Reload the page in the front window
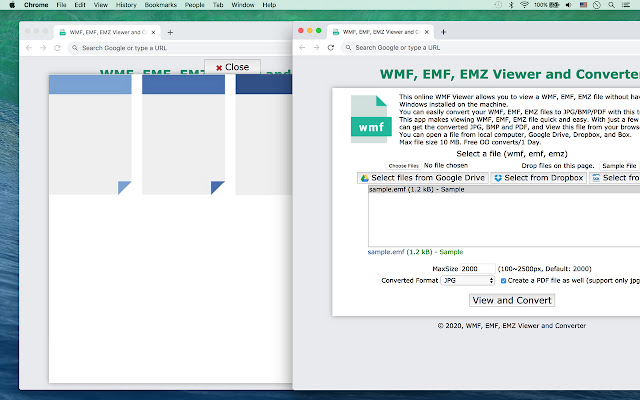Screen dimensions: 640x400 click(x=331, y=47)
